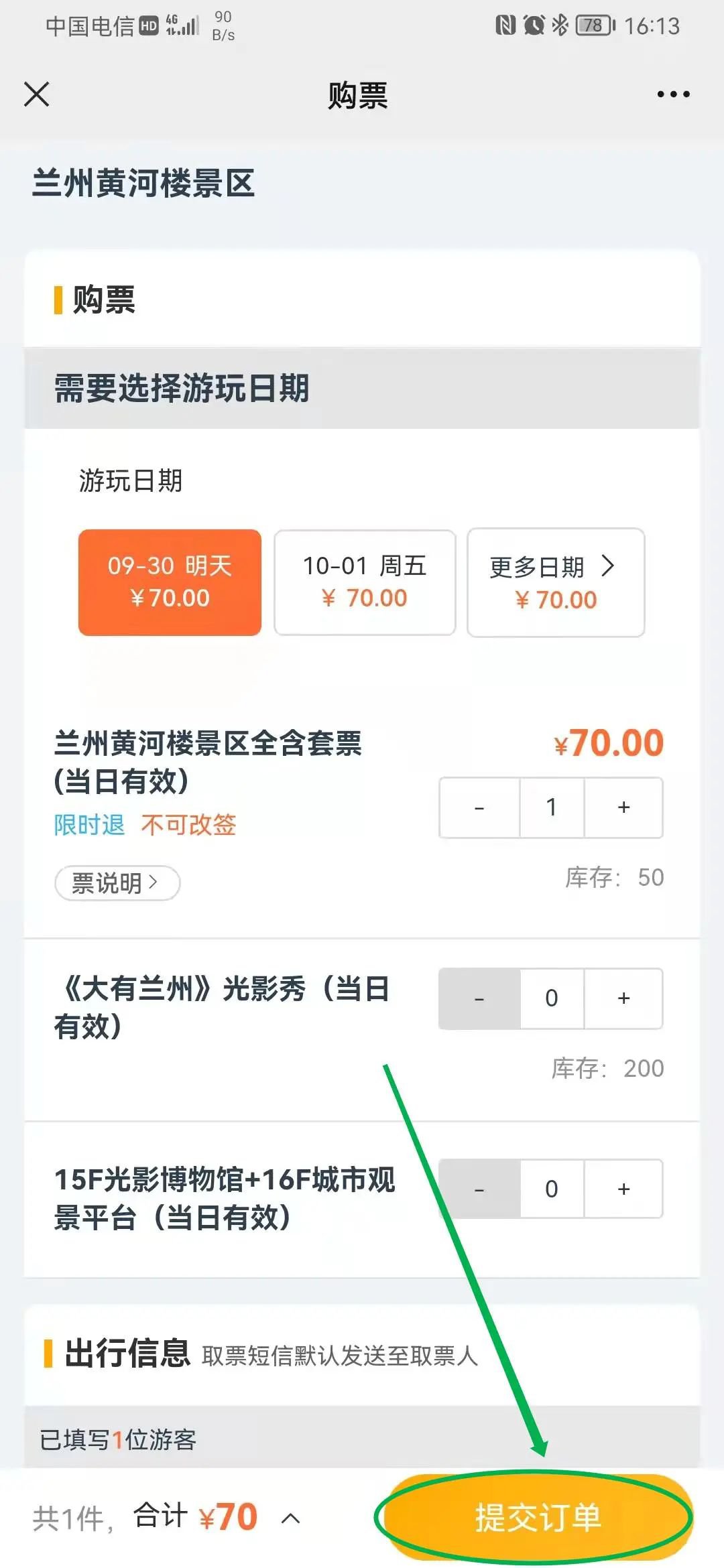Tap the 限时退 refund policy label
724x1568 pixels.
89,825
